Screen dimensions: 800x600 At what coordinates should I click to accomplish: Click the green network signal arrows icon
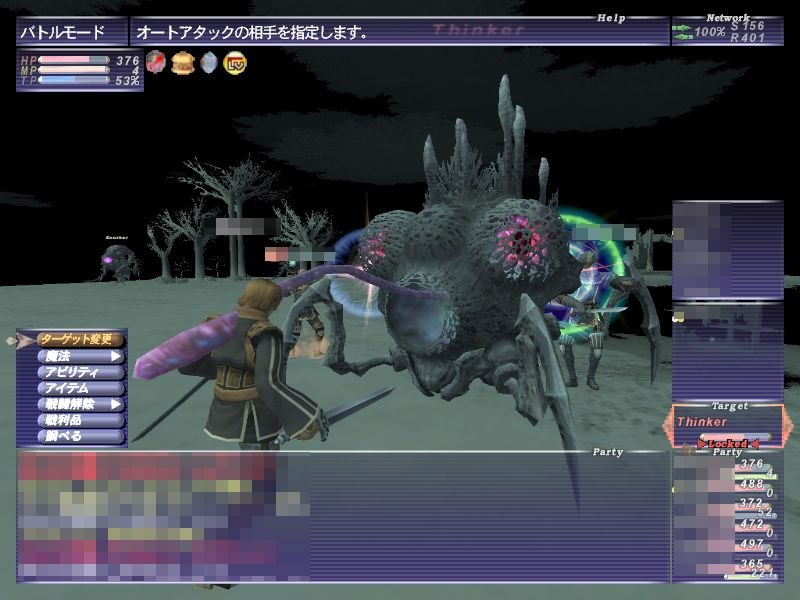pos(682,32)
